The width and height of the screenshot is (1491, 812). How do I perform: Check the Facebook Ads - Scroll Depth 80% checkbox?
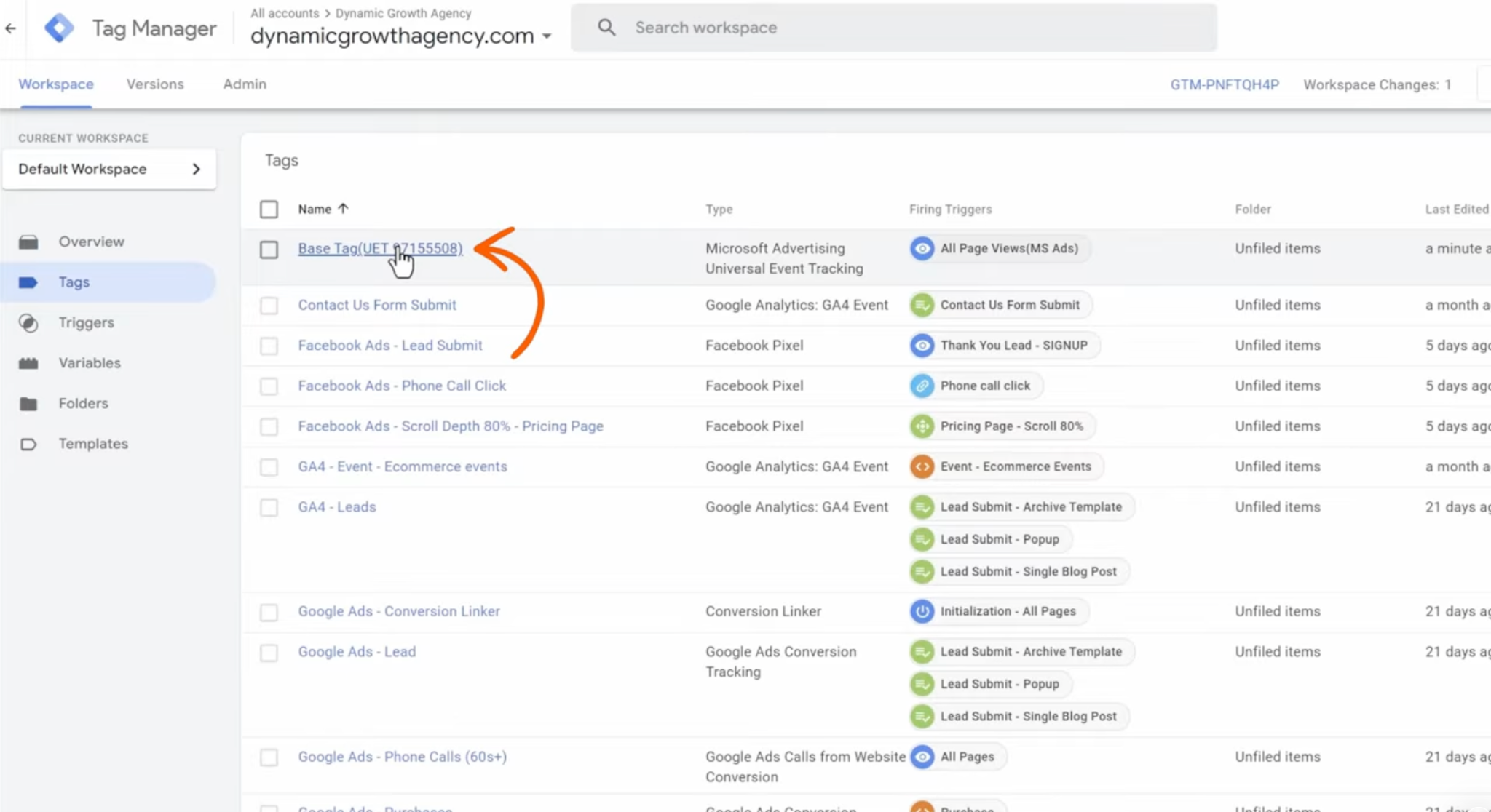[269, 426]
